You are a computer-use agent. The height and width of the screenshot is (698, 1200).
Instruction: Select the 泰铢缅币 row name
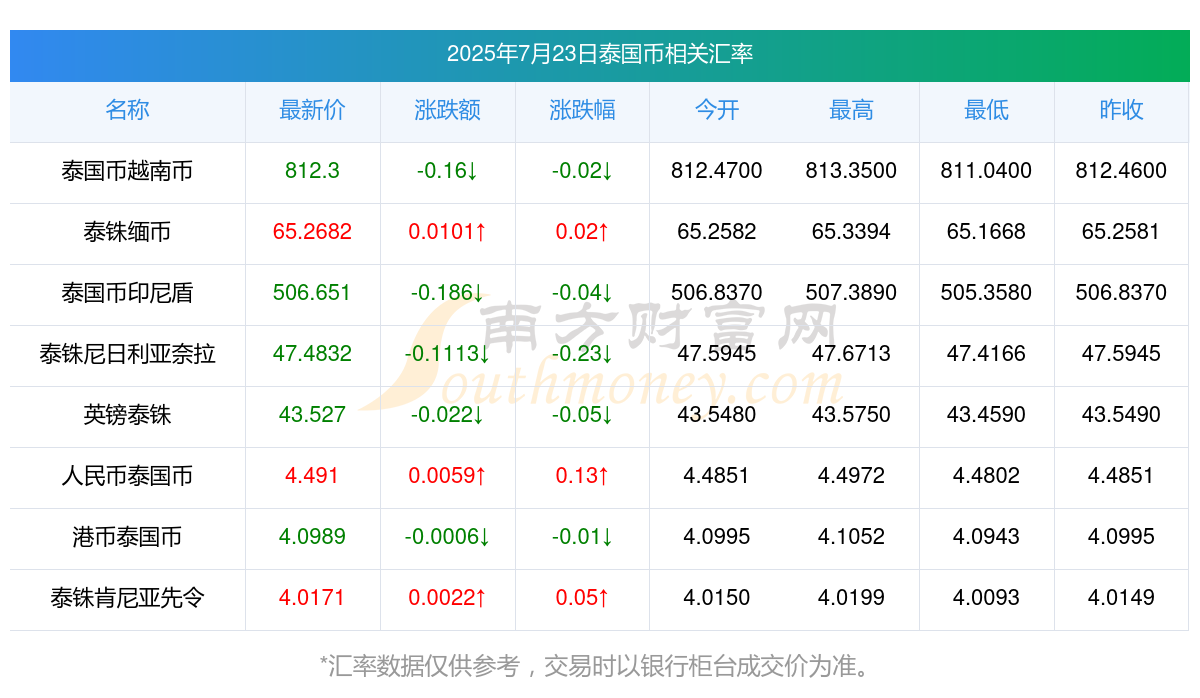pos(127,232)
